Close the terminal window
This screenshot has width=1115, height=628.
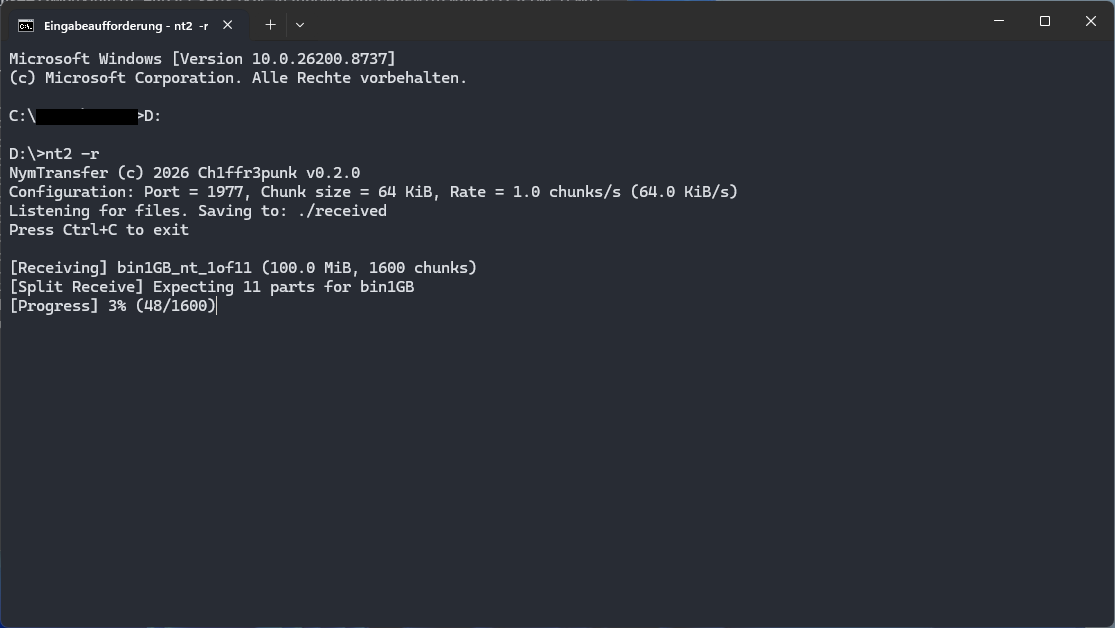point(1091,21)
